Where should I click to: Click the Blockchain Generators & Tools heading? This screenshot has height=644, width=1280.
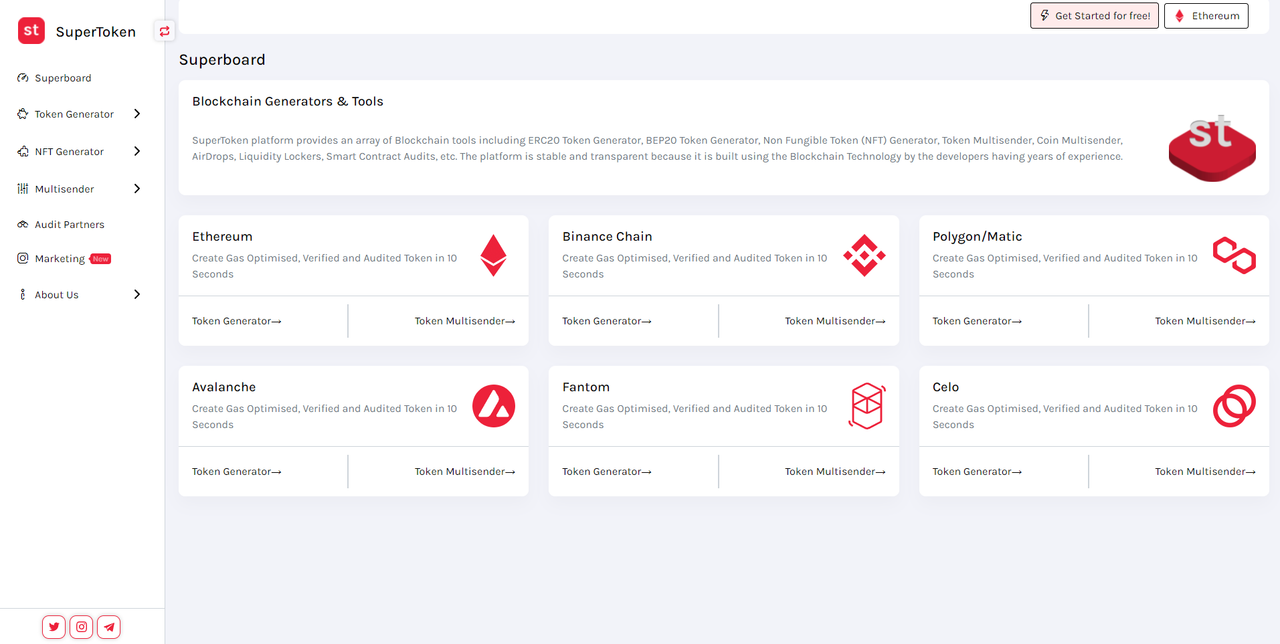288,102
